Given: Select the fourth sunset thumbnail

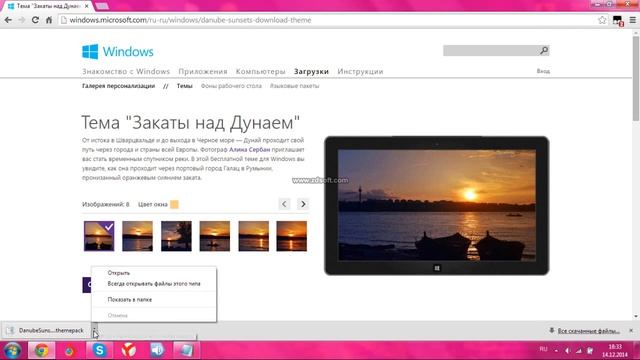Looking at the screenshot, I should [215, 236].
